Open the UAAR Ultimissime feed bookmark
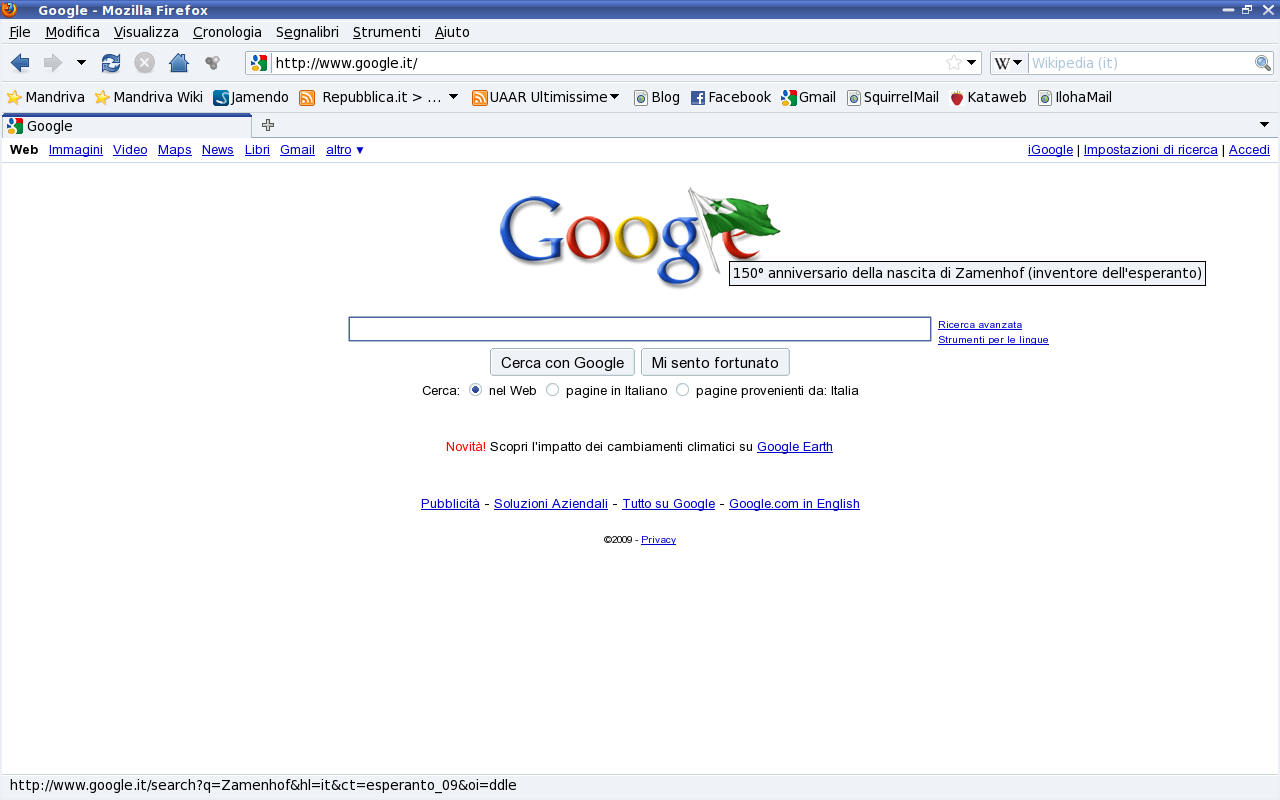1280x800 pixels. pyautogui.click(x=540, y=97)
